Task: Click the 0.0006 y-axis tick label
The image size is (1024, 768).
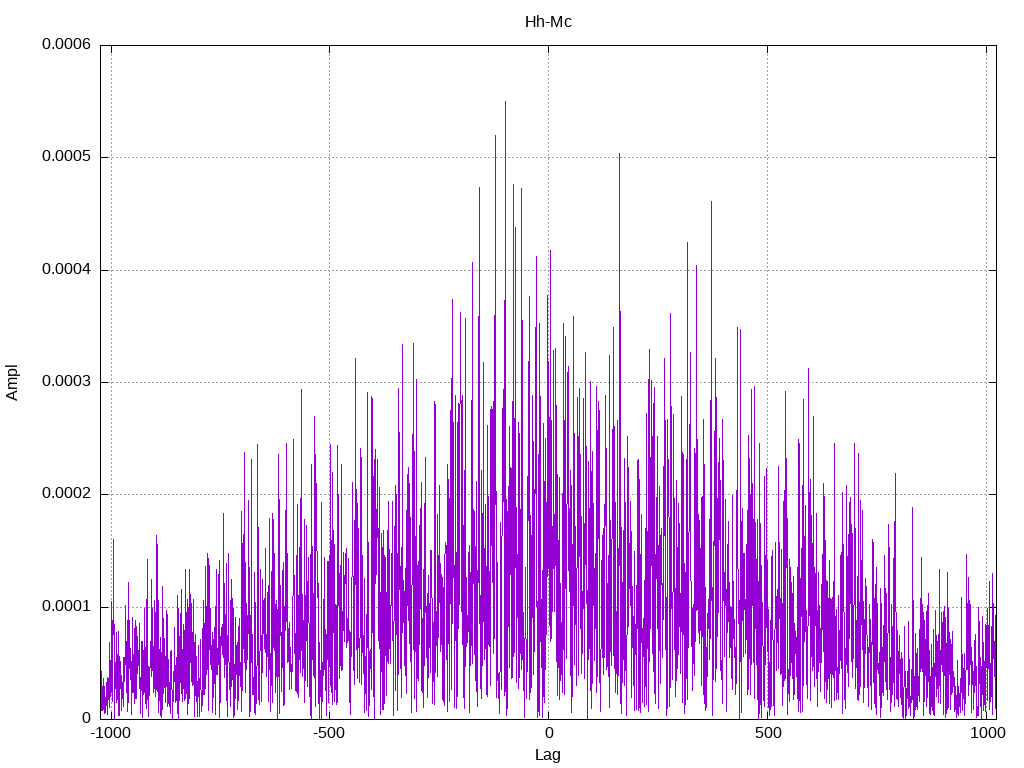Action: (66, 44)
